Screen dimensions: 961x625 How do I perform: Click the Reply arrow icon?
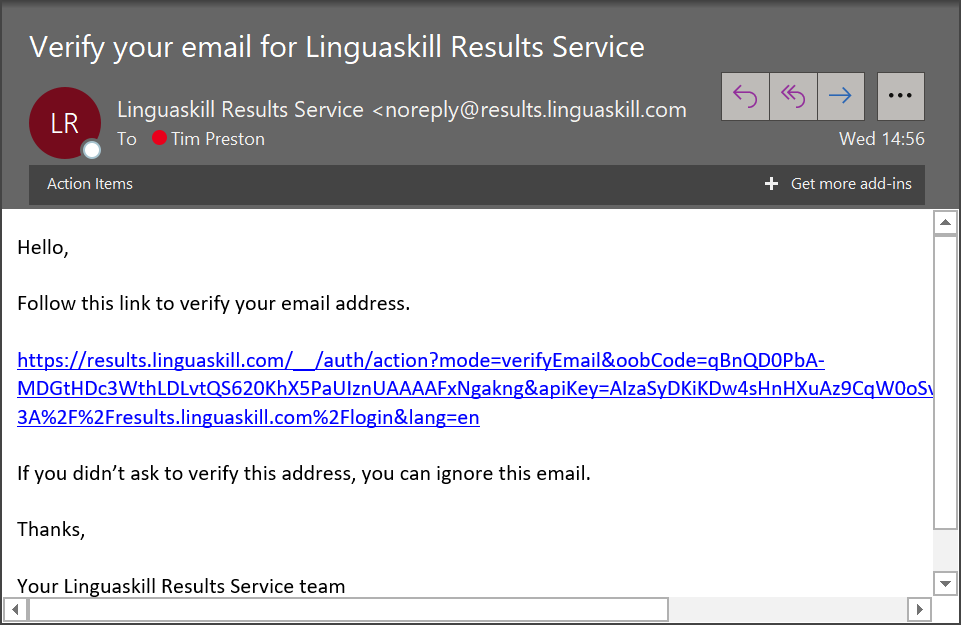[745, 96]
